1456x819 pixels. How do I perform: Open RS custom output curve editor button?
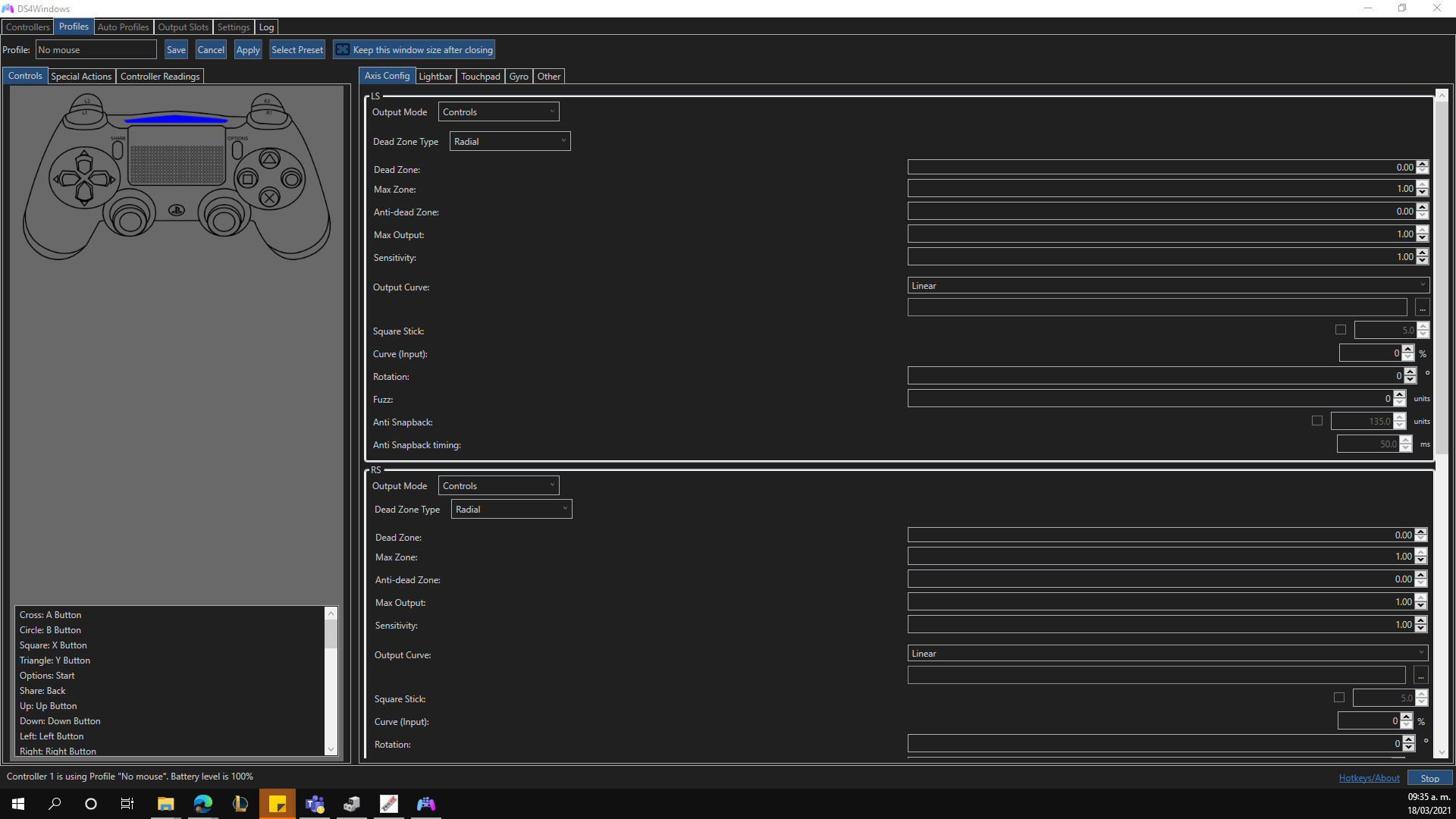click(1420, 676)
